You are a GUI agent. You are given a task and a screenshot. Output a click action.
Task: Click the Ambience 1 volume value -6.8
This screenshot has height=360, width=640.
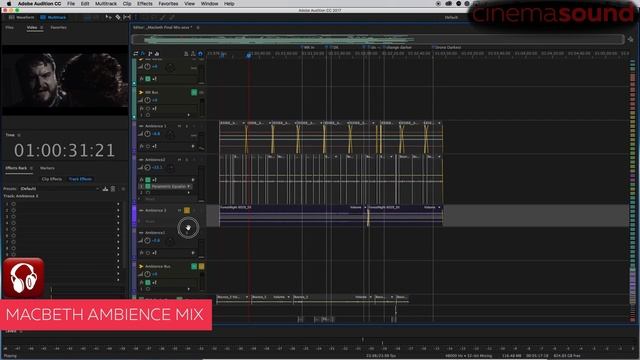tap(156, 134)
